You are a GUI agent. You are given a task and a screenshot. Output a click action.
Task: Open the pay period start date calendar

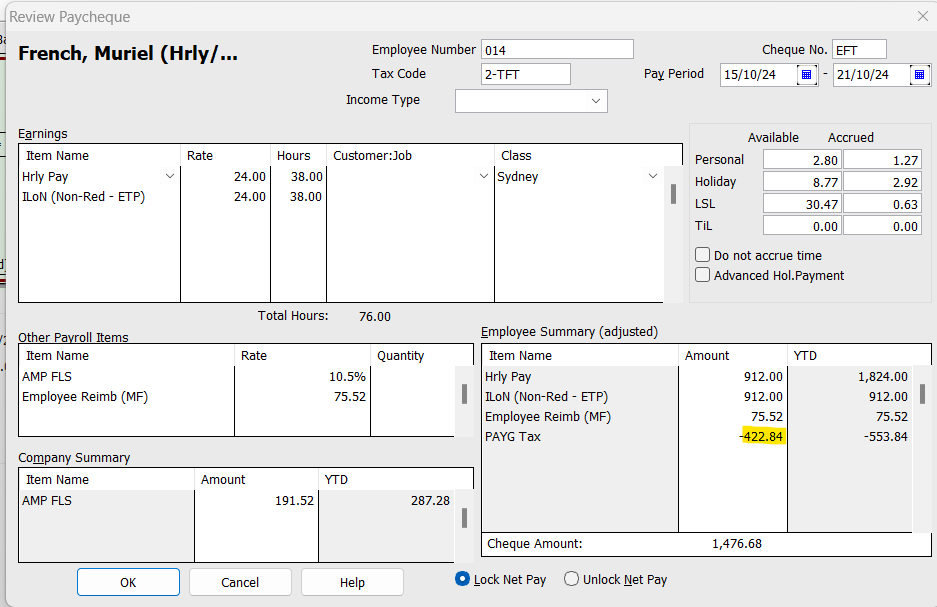tap(806, 75)
